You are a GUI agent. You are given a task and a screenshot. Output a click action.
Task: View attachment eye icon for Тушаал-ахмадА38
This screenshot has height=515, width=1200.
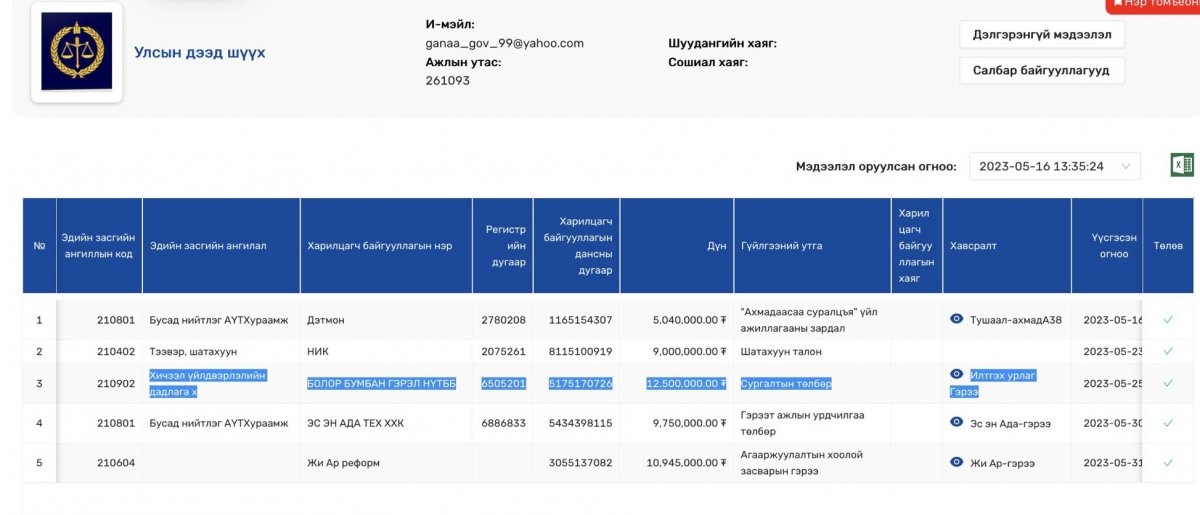point(956,319)
